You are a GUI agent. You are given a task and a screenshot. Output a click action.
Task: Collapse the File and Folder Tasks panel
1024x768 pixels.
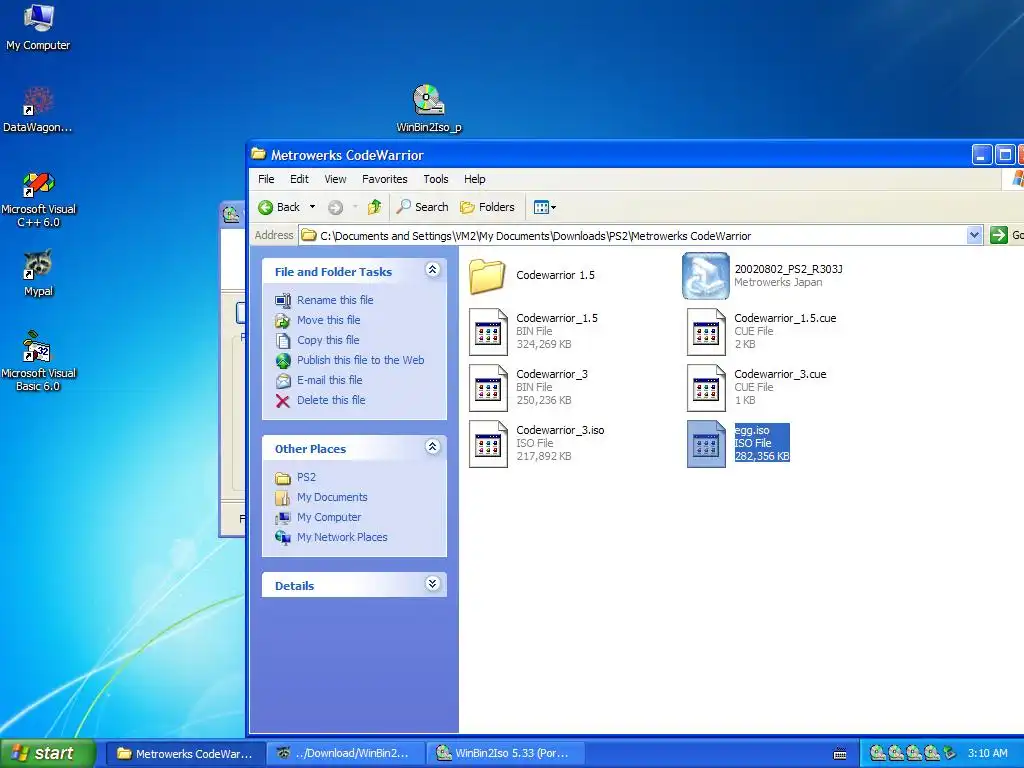(x=432, y=270)
